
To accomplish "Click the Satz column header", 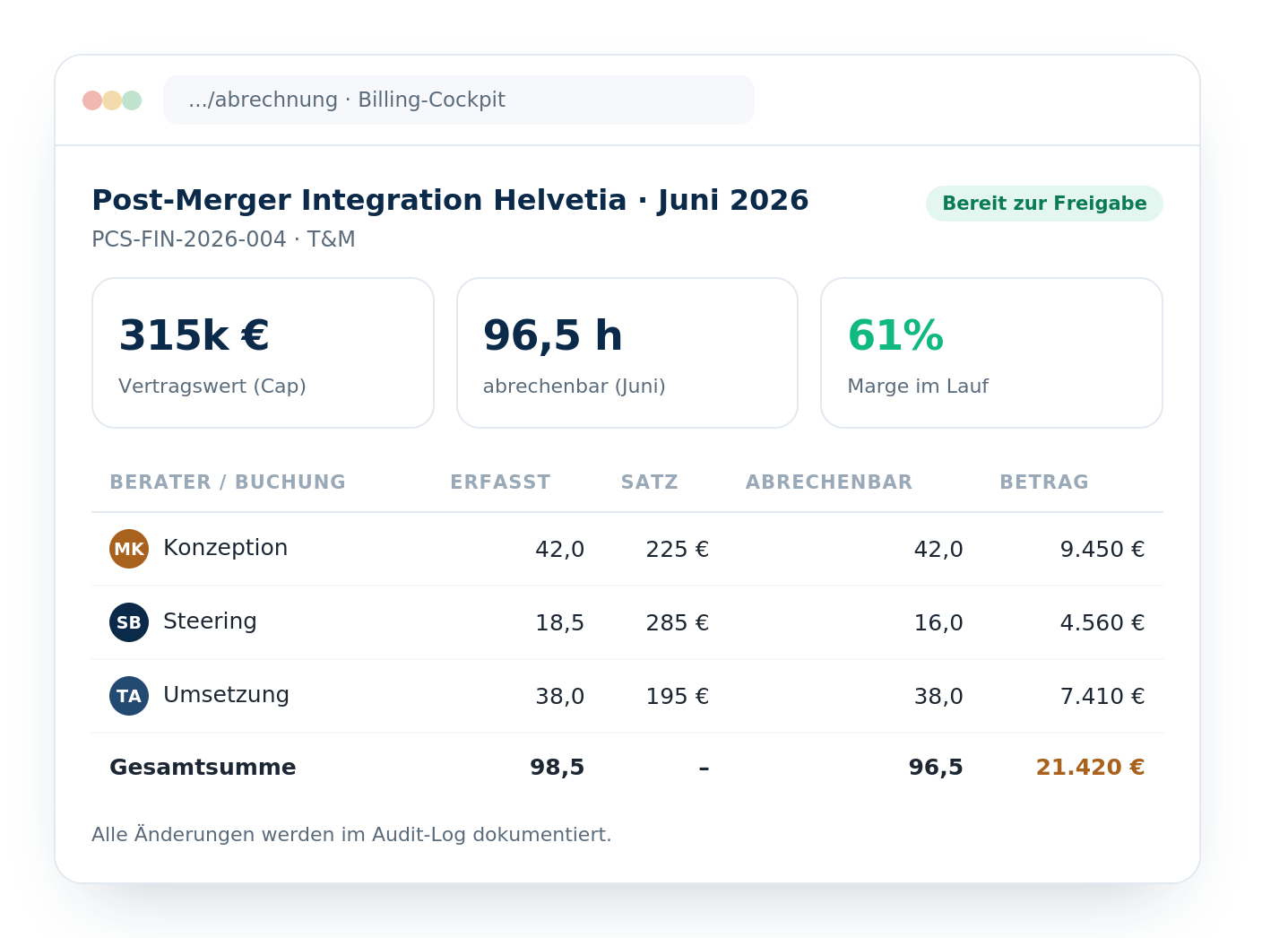I will click(x=650, y=482).
